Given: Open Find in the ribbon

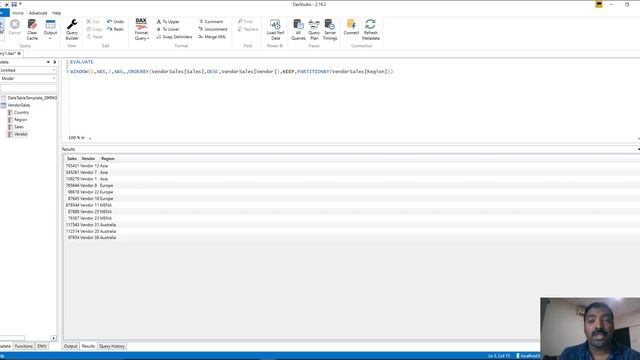Looking at the screenshot, I should pos(245,22).
